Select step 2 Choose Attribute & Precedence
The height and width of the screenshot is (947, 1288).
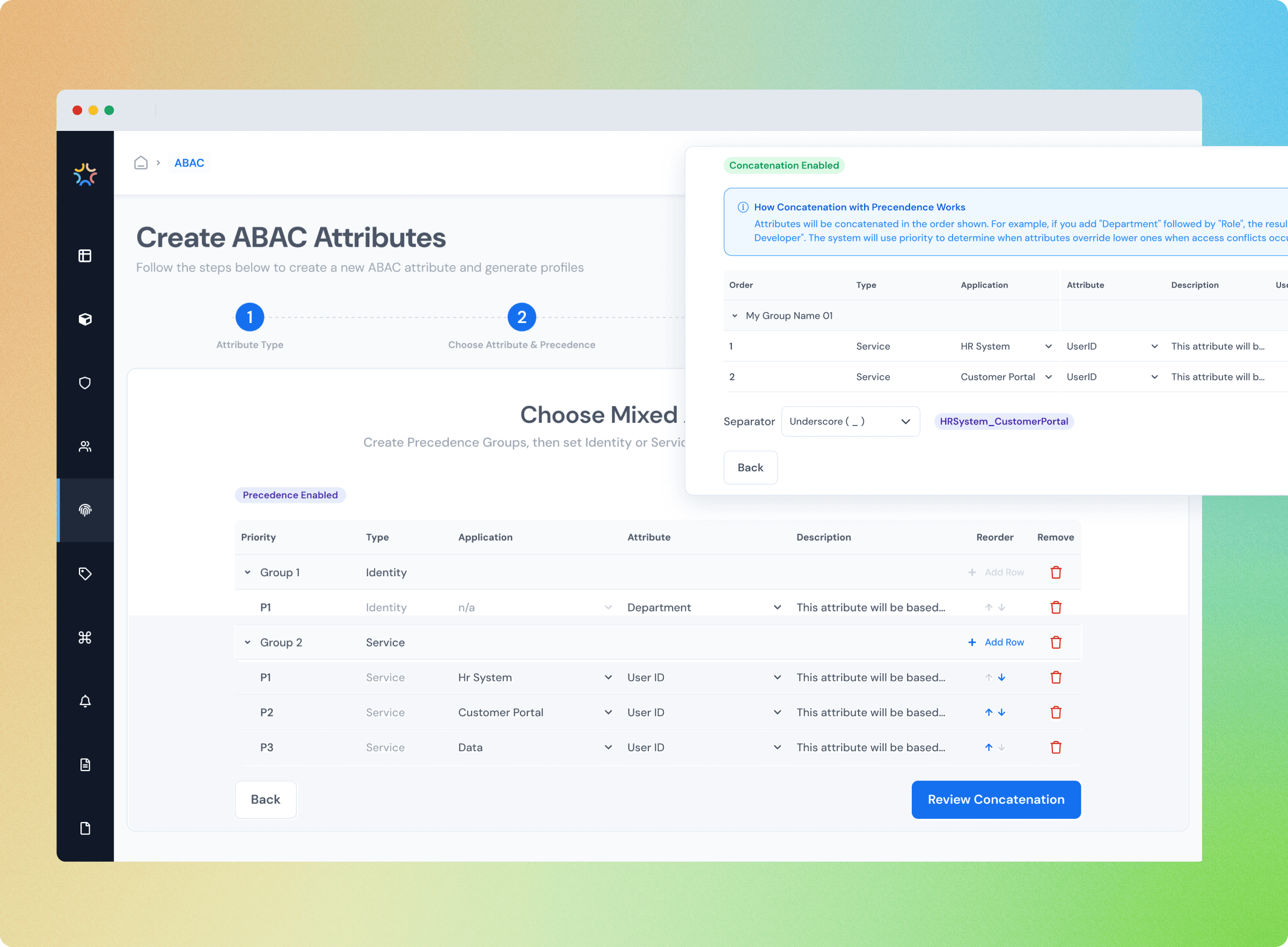521,317
